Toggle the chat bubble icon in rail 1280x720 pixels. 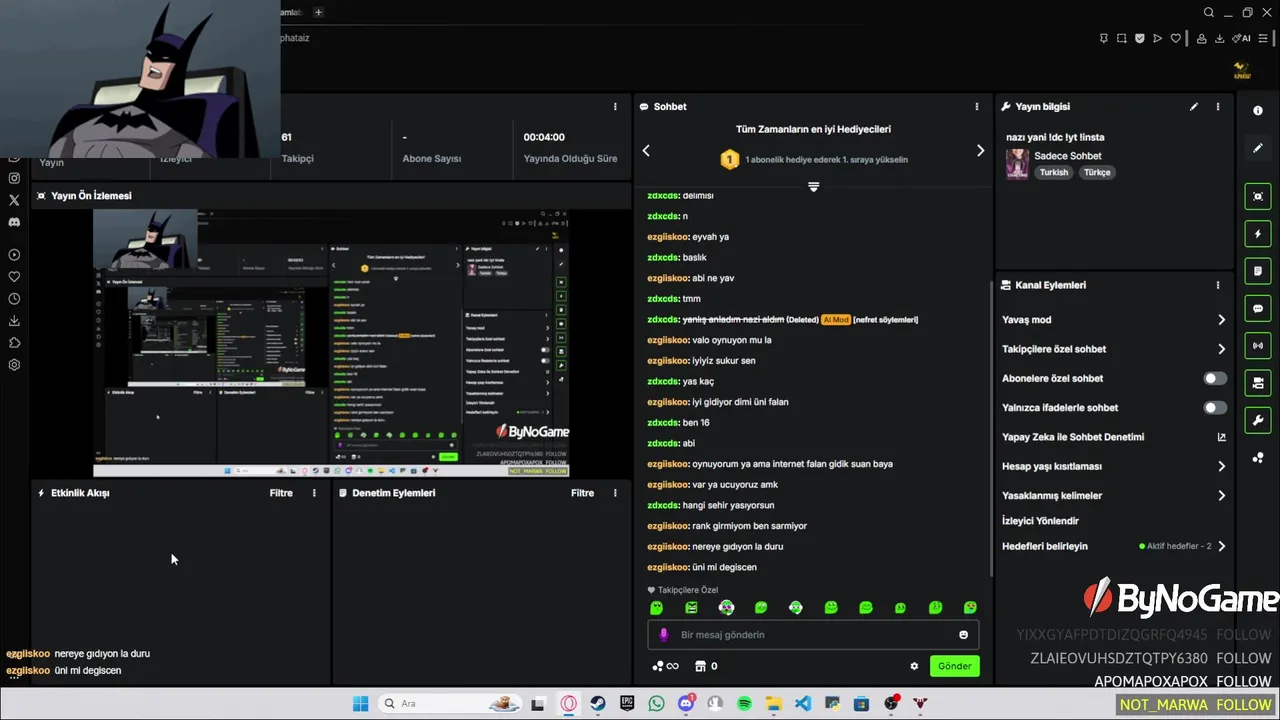[1258, 309]
